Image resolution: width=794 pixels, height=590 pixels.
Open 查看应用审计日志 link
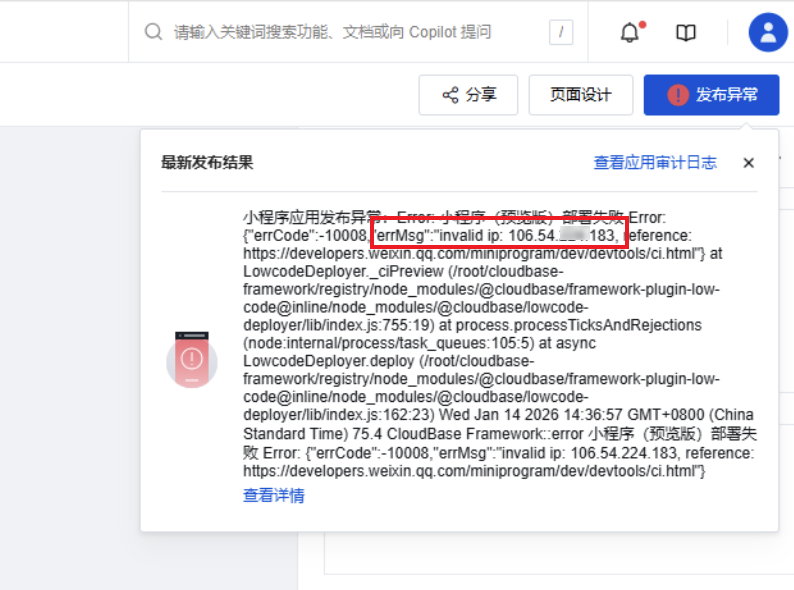655,163
